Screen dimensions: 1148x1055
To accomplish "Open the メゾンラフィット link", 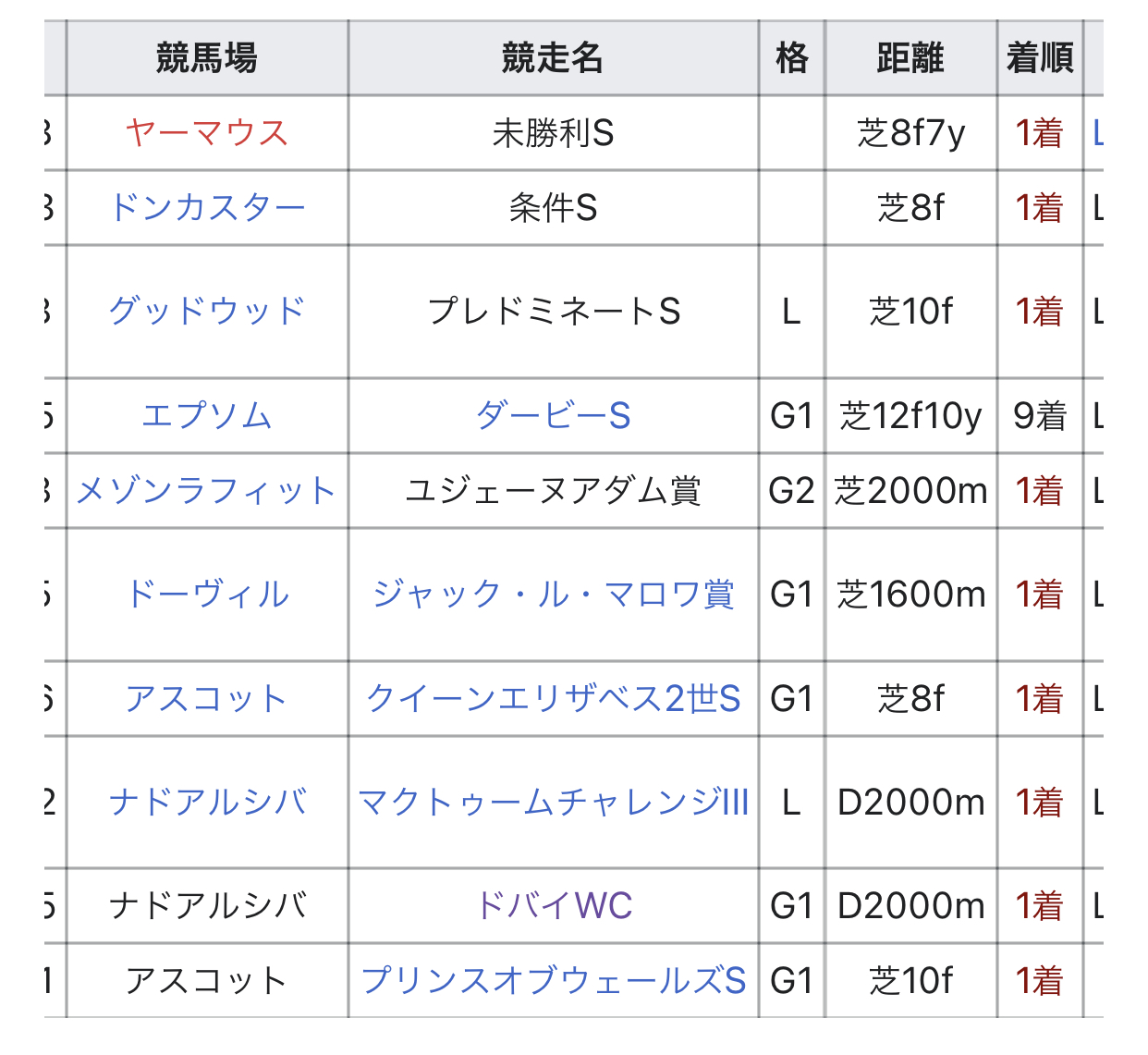I will pyautogui.click(x=206, y=491).
